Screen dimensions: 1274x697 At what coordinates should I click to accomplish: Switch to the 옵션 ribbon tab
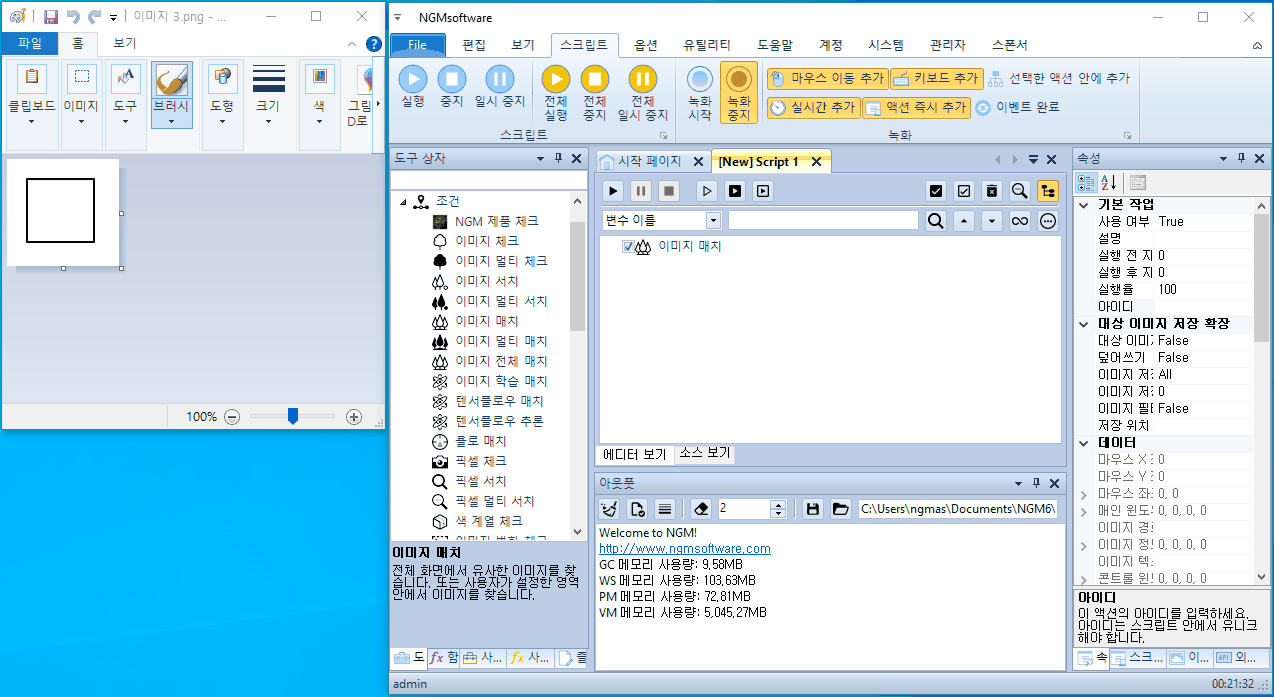pos(646,45)
